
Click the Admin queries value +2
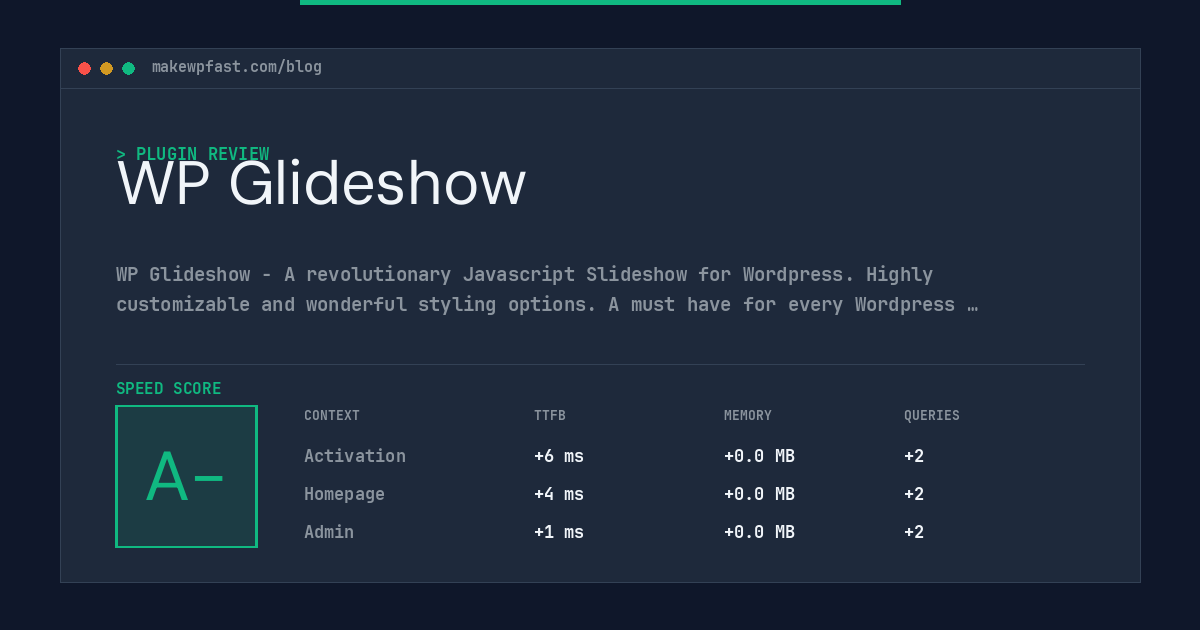coord(914,532)
